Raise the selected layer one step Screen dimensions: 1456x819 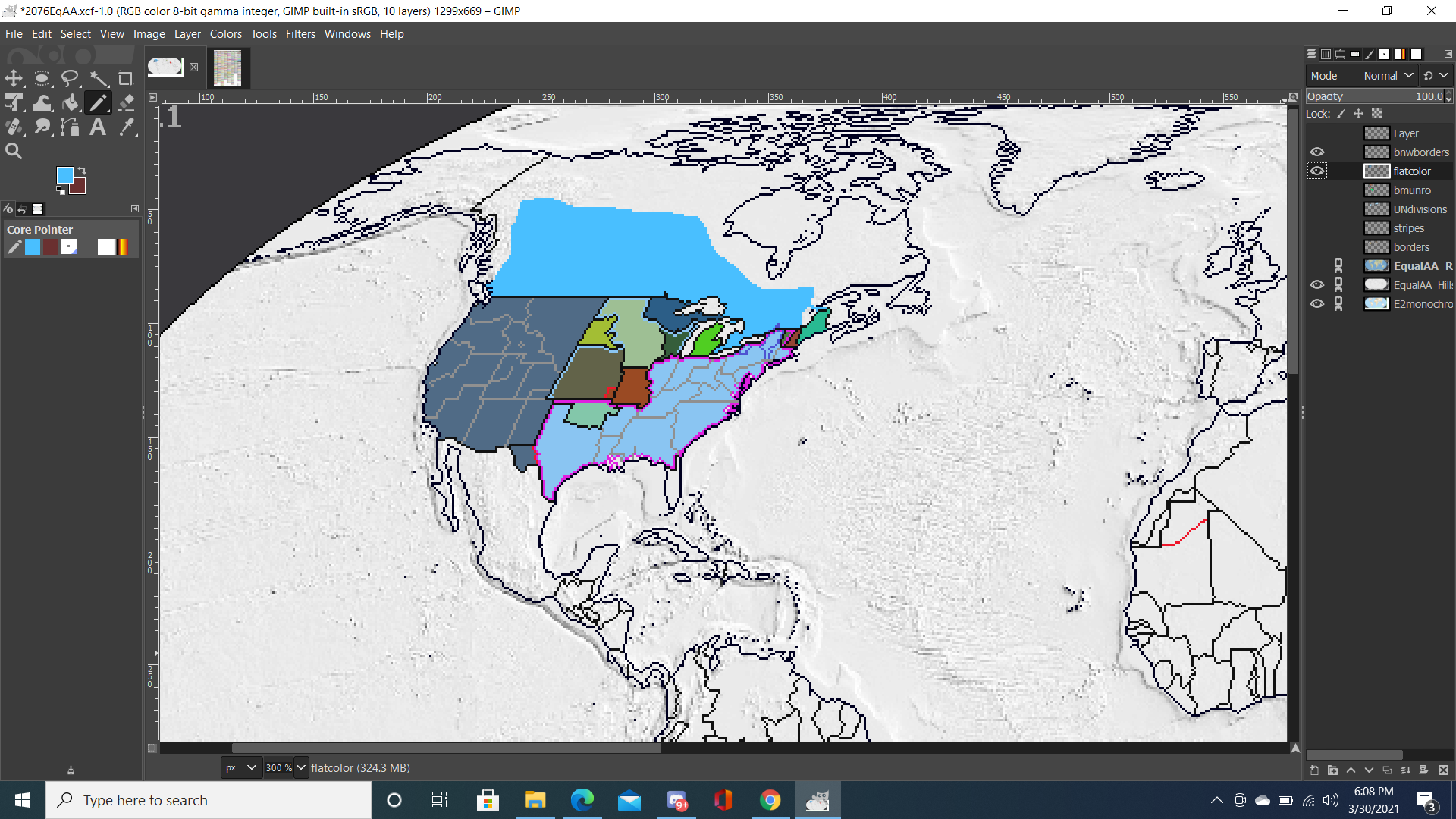pyautogui.click(x=1351, y=770)
